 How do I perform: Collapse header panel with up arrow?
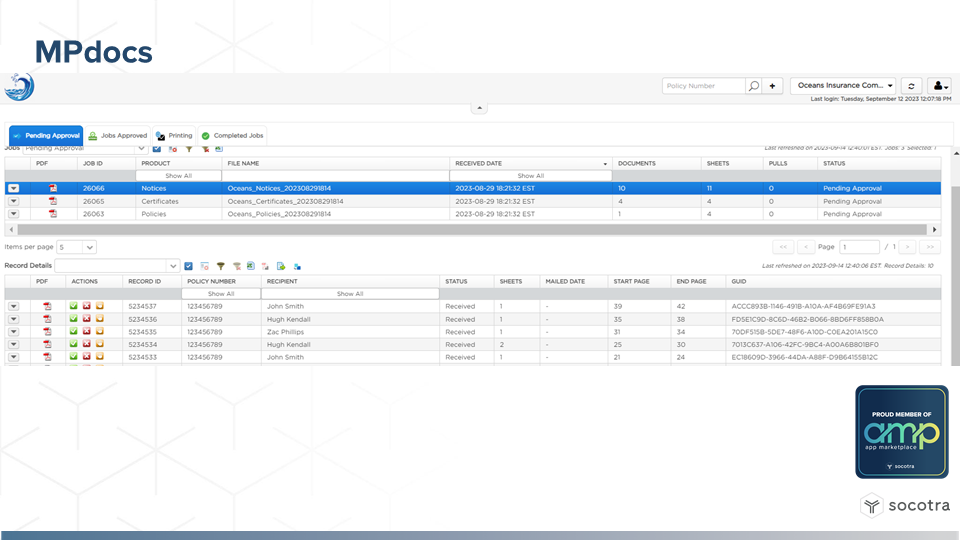point(479,108)
